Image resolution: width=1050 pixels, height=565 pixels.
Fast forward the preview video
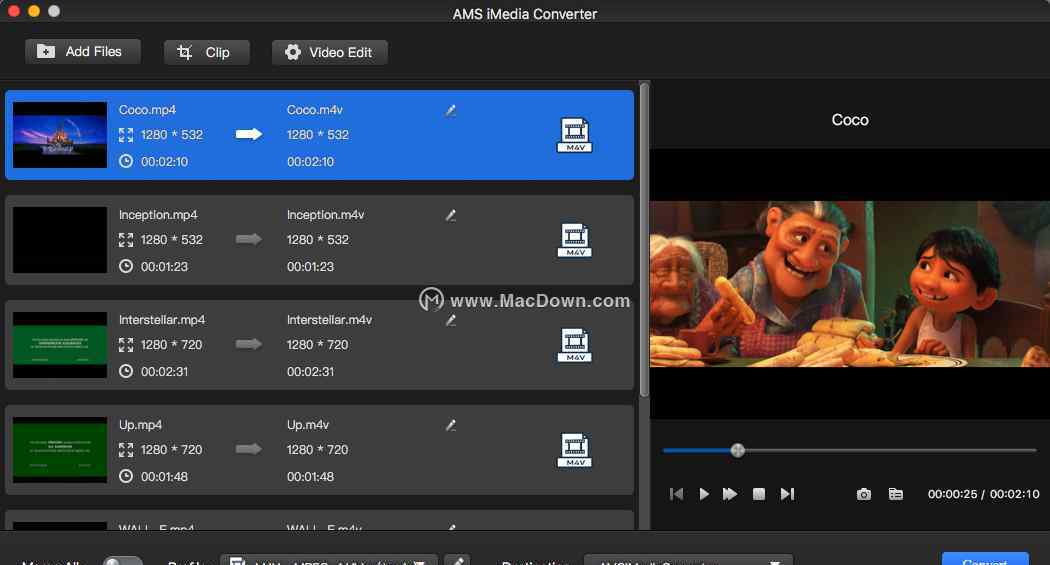point(730,494)
